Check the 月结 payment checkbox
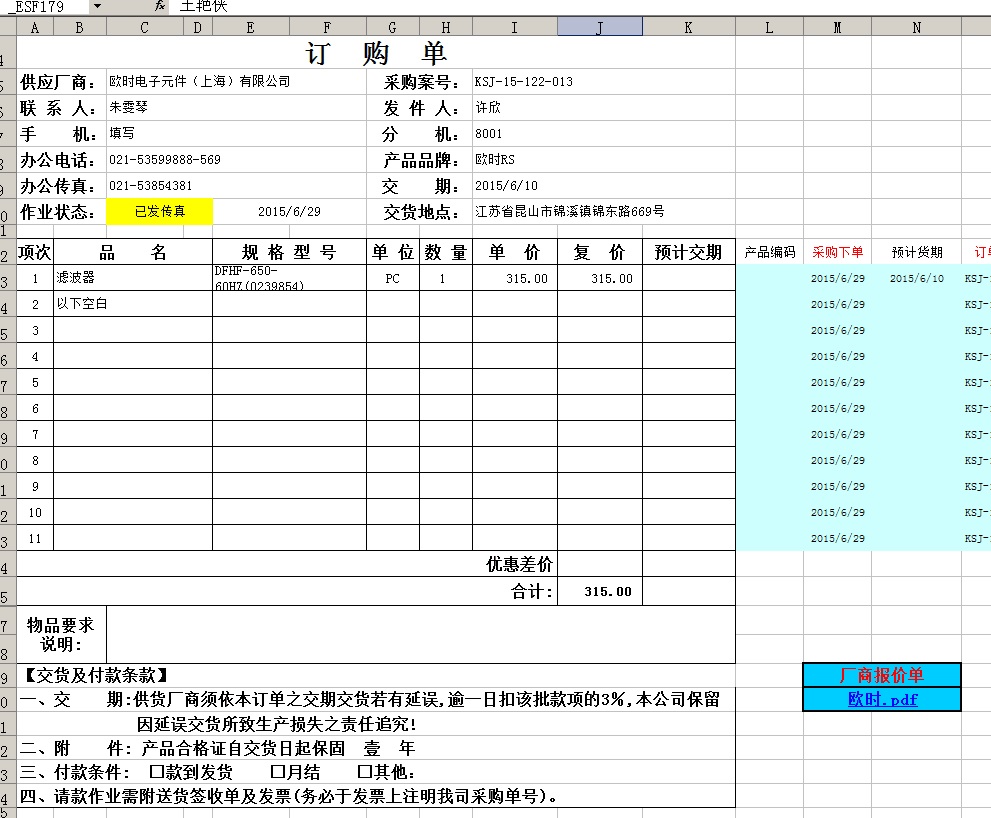This screenshot has width=991, height=818. [278, 773]
